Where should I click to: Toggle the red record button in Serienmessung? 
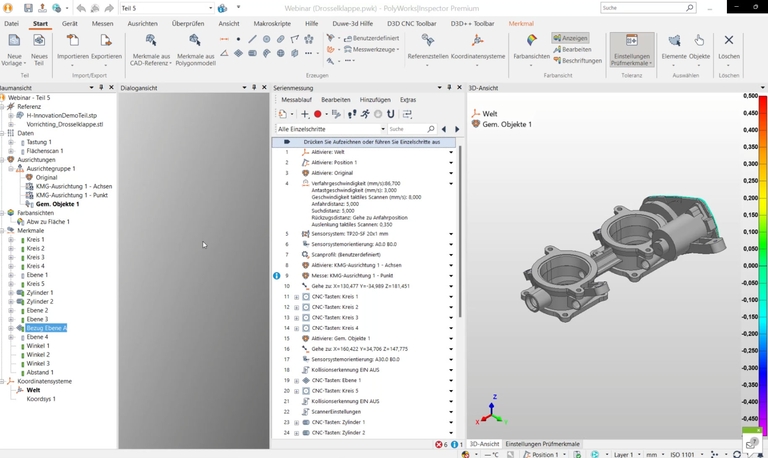[x=317, y=114]
